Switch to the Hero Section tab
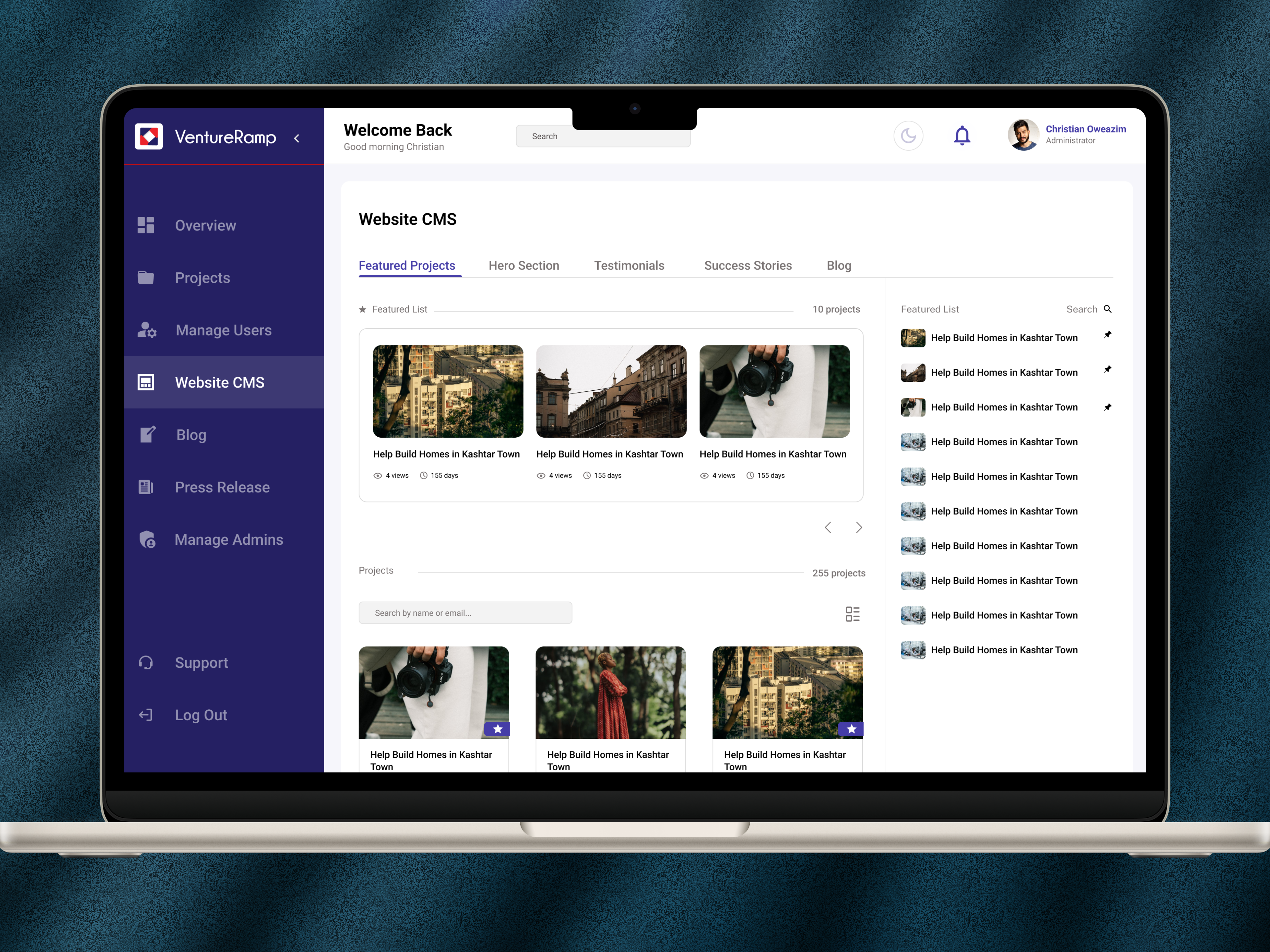Viewport: 1270px width, 952px height. coord(524,266)
